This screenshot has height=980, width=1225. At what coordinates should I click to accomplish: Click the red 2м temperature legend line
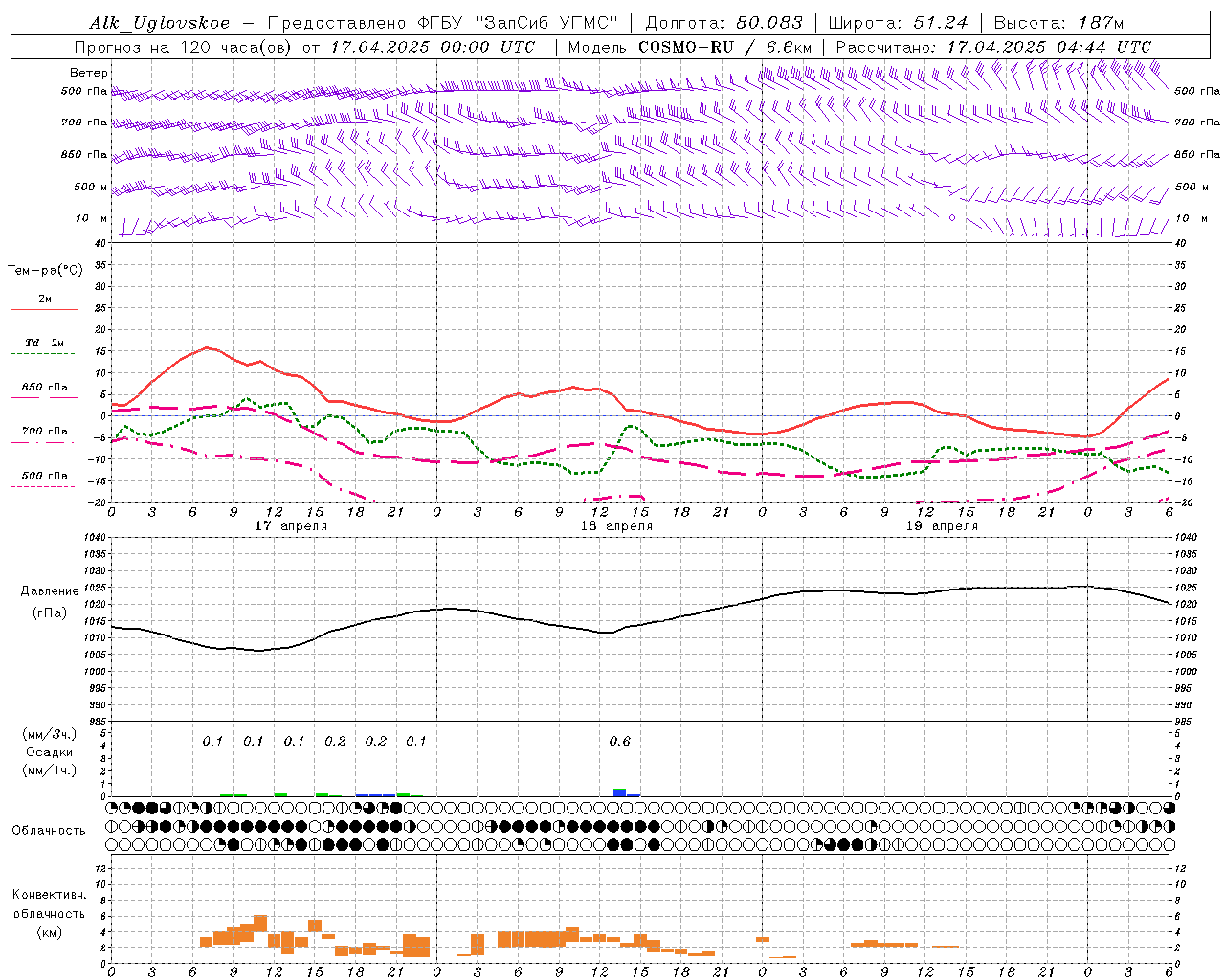tap(44, 309)
